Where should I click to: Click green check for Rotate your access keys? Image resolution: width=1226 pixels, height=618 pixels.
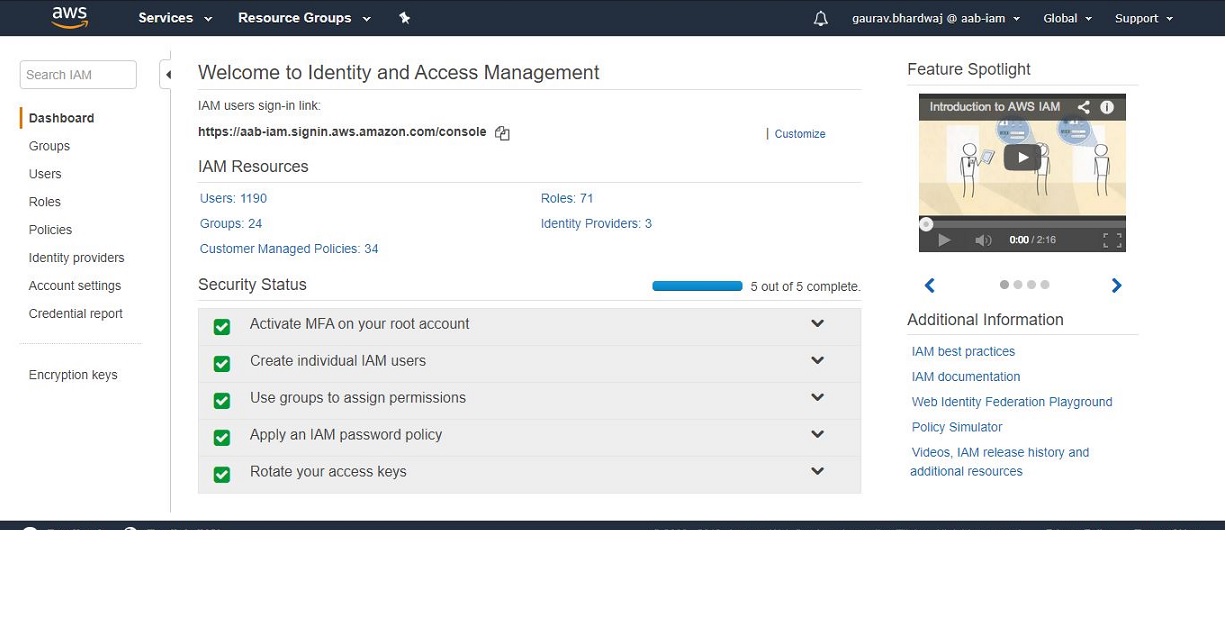tap(222, 475)
